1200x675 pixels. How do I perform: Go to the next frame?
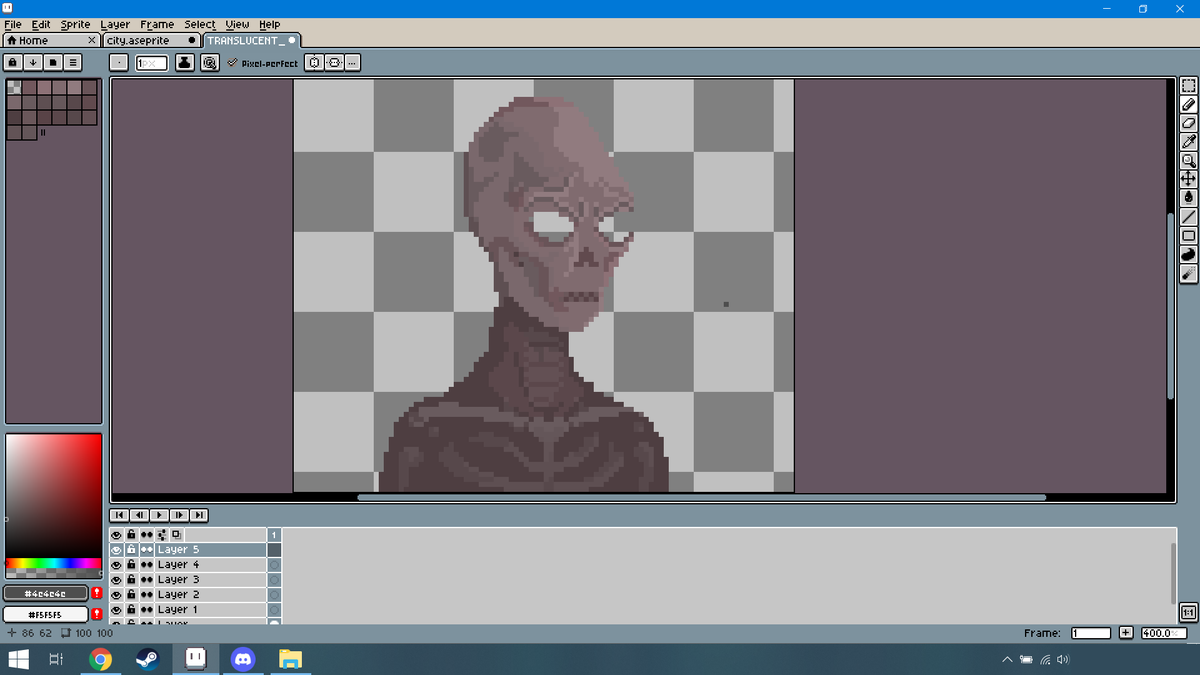tap(179, 515)
